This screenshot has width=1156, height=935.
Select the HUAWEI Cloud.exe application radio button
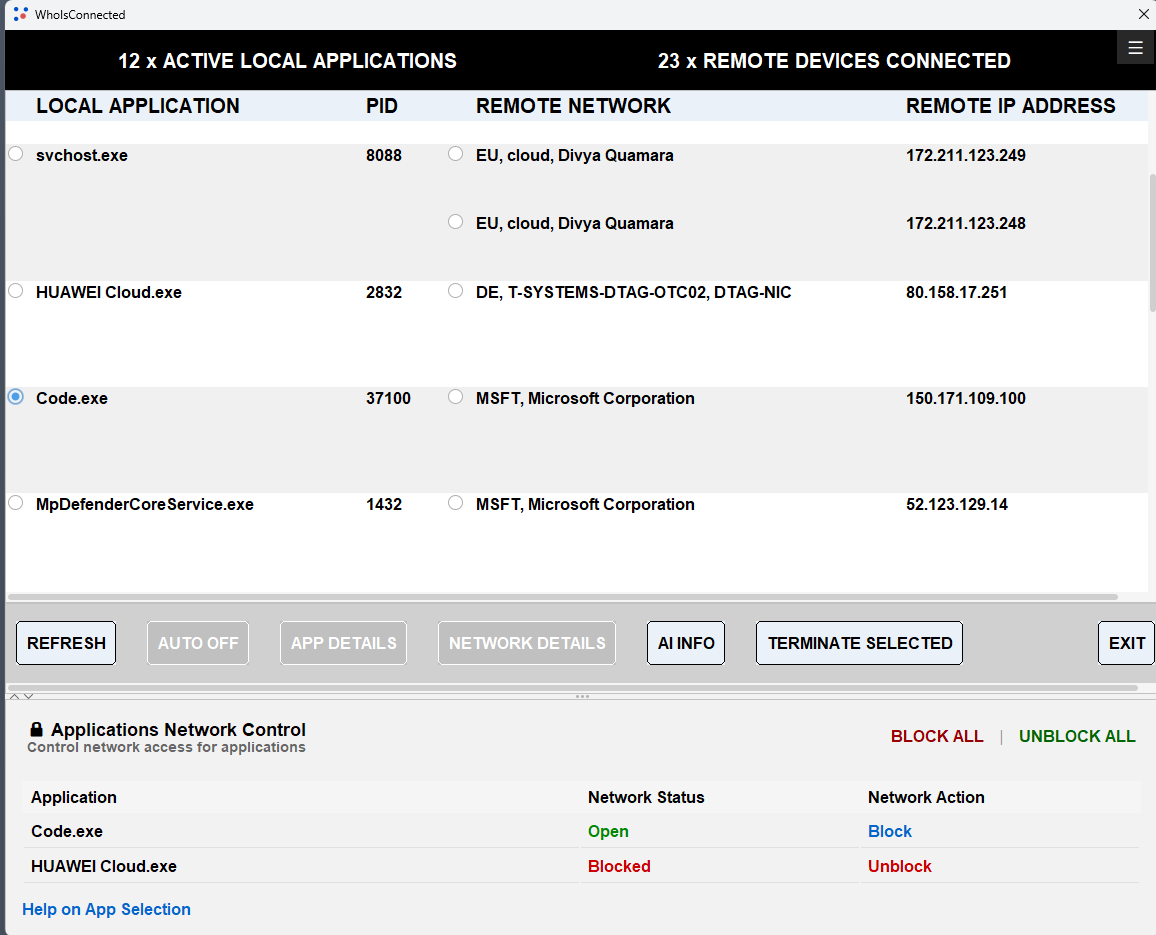(x=15, y=291)
